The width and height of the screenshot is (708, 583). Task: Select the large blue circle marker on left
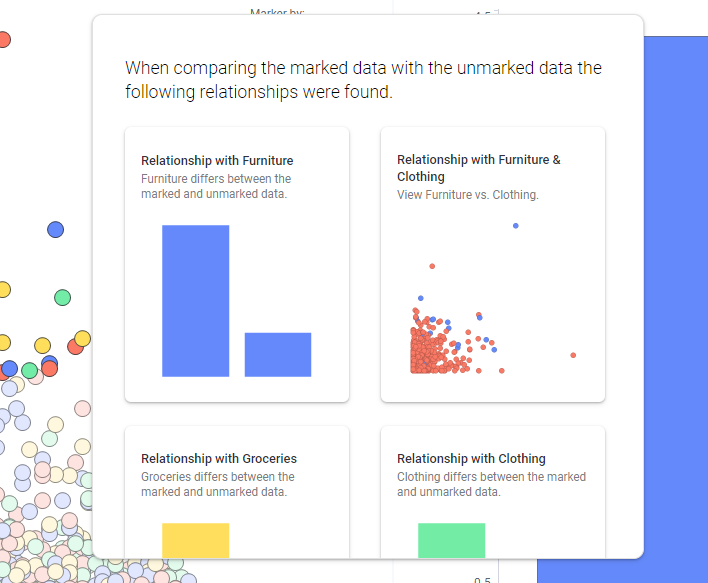coord(56,230)
